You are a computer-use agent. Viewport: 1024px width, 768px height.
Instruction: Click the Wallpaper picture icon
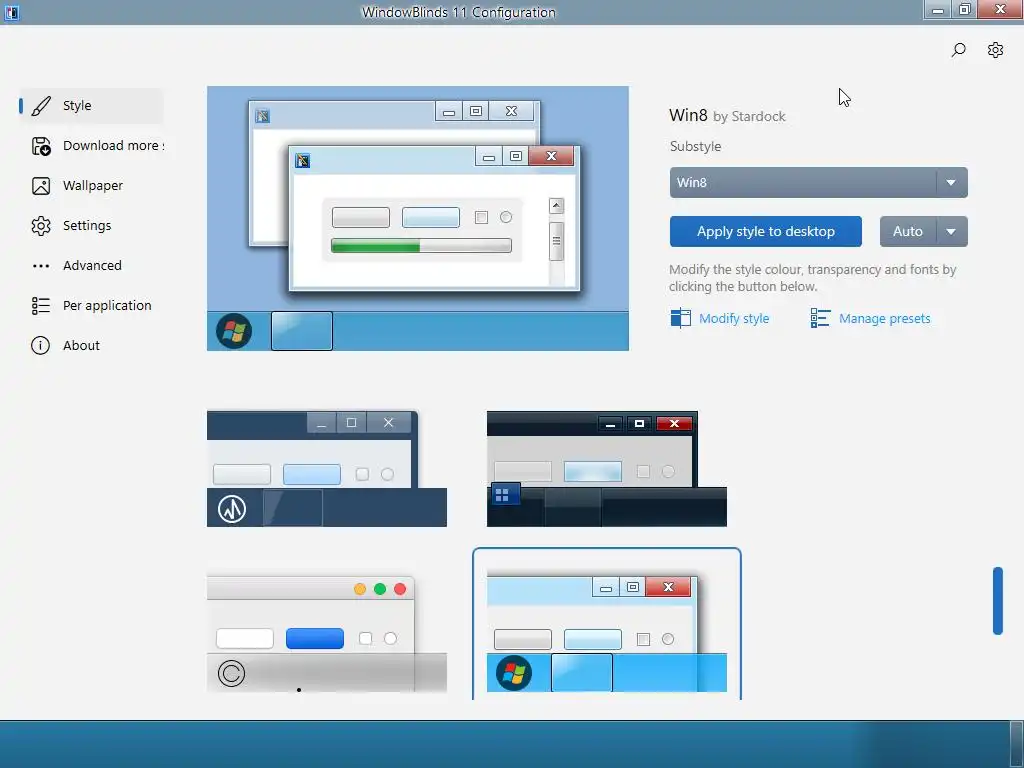pos(41,186)
